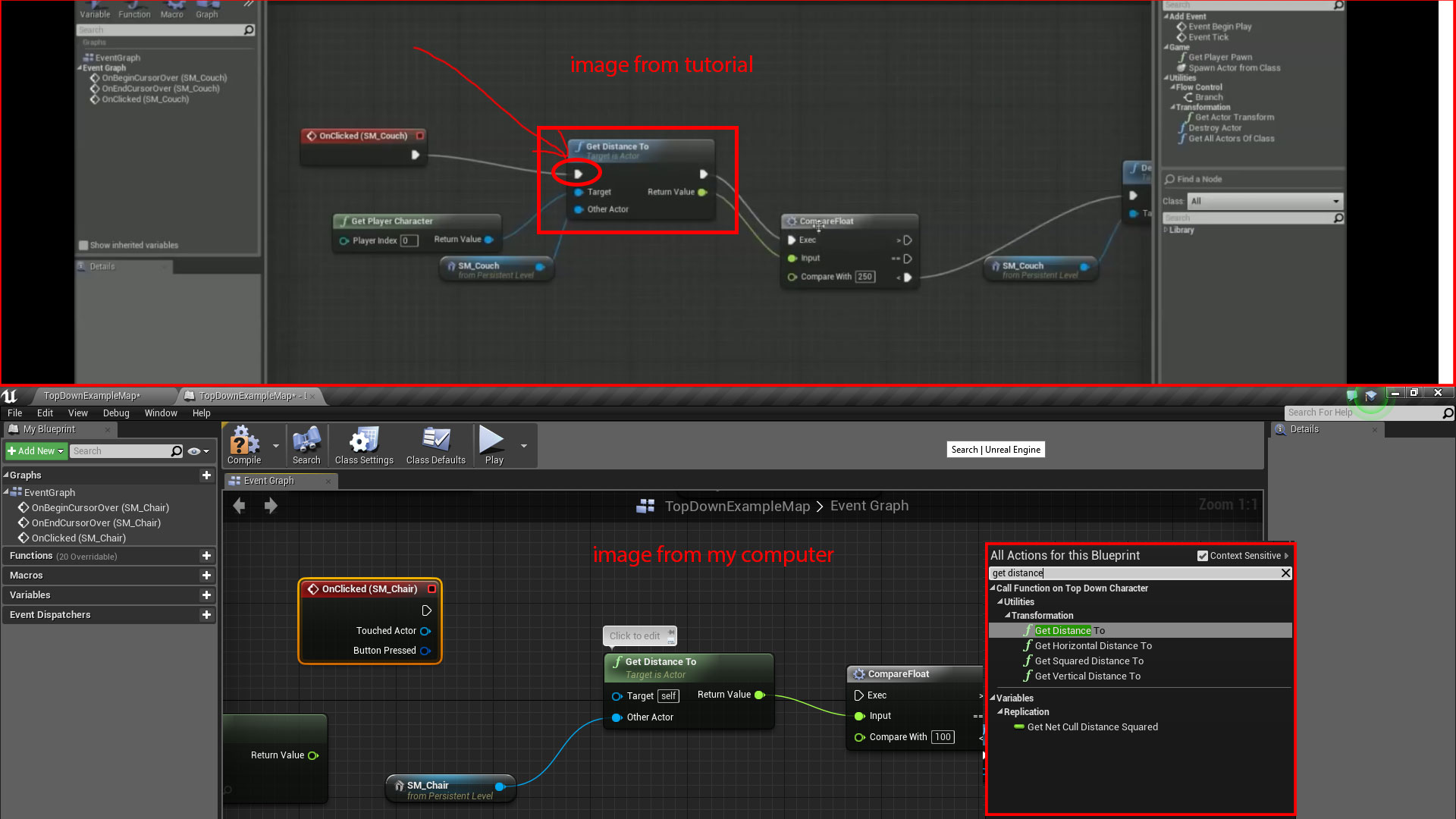Add a new event dispatcher plus button
The height and width of the screenshot is (819, 1456).
[206, 615]
